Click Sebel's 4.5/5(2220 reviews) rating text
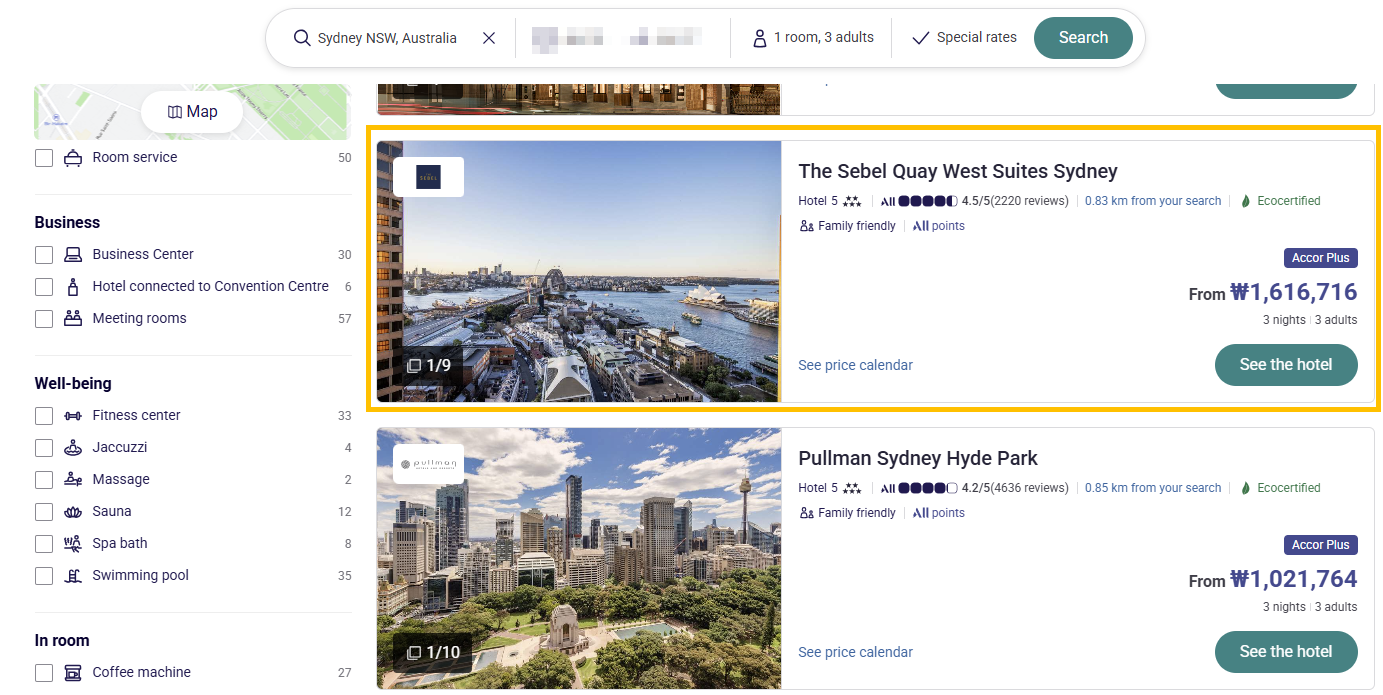 1015,201
